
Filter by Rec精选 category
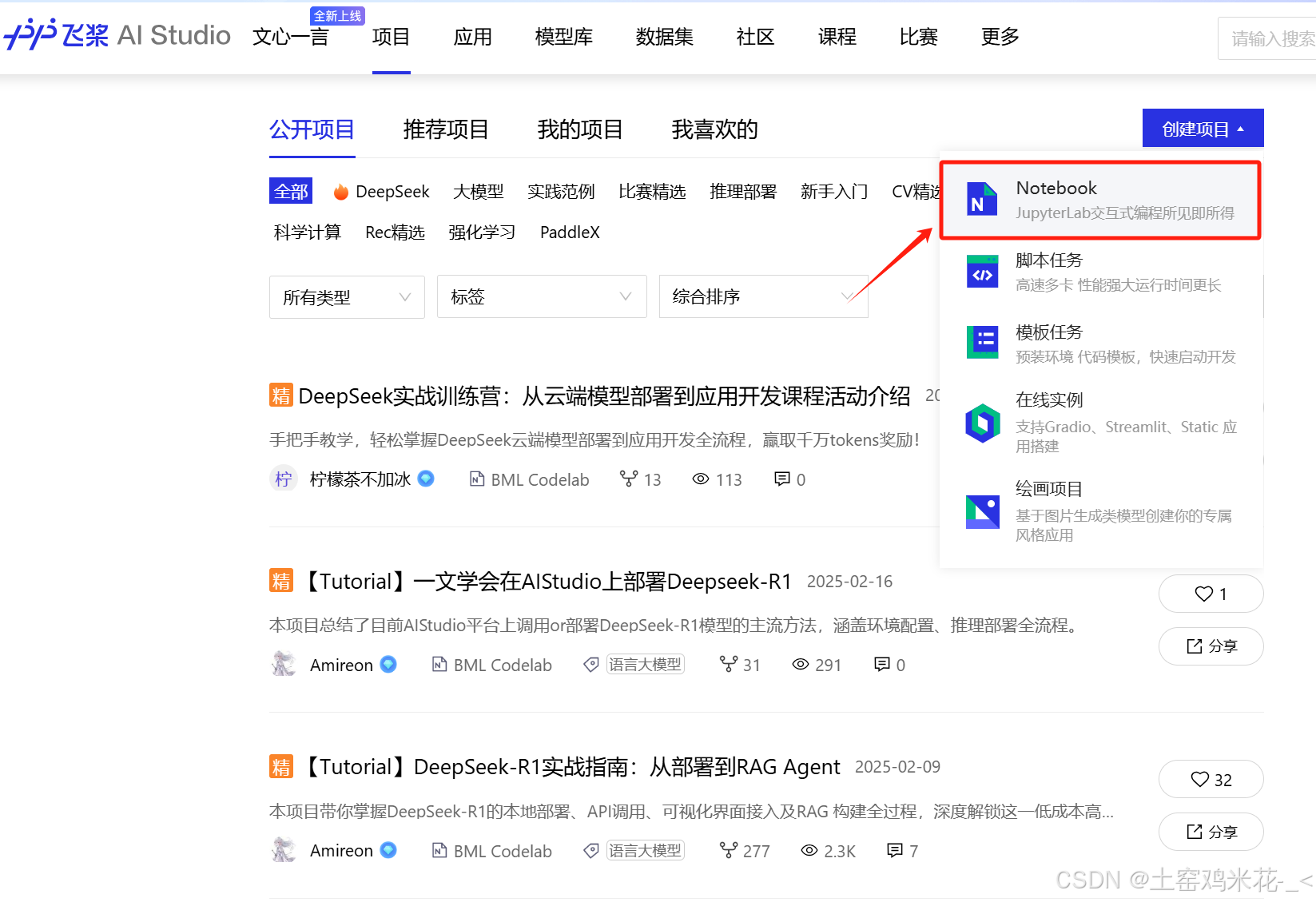click(395, 232)
